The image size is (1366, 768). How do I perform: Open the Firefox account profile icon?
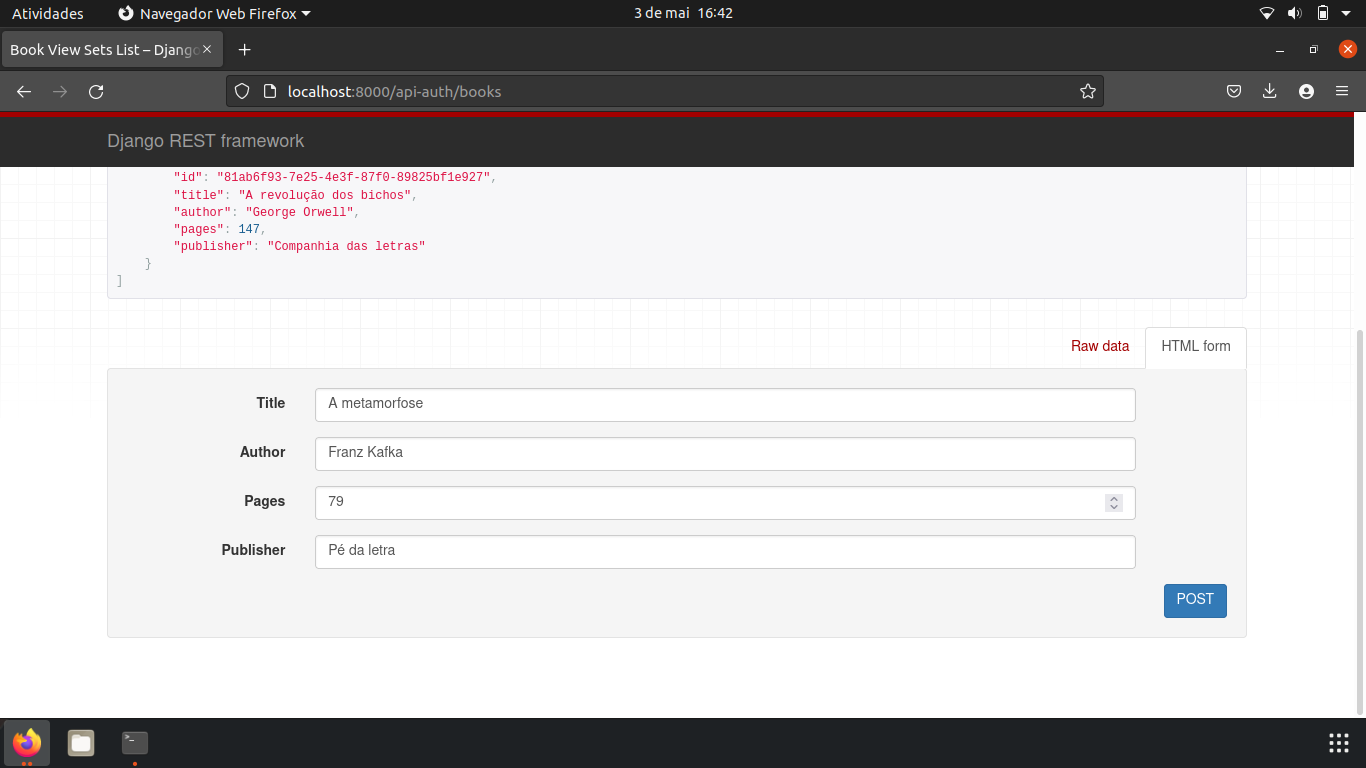(x=1306, y=91)
